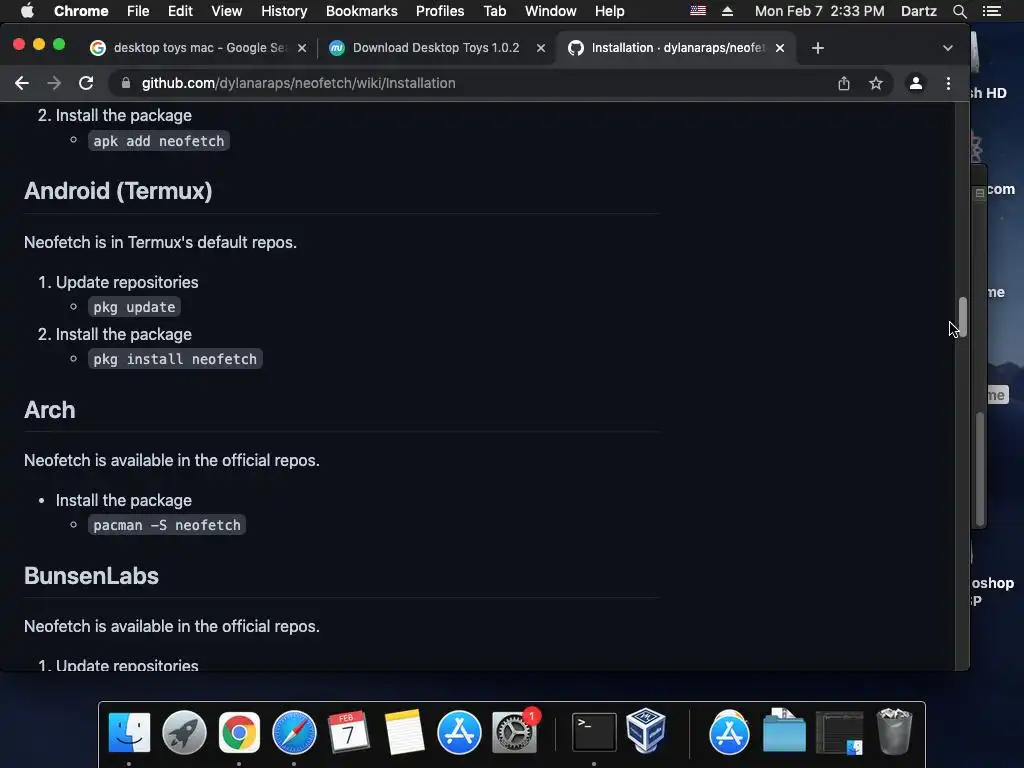Click the github.com address bar URL
This screenshot has width=1024, height=768.
point(298,83)
